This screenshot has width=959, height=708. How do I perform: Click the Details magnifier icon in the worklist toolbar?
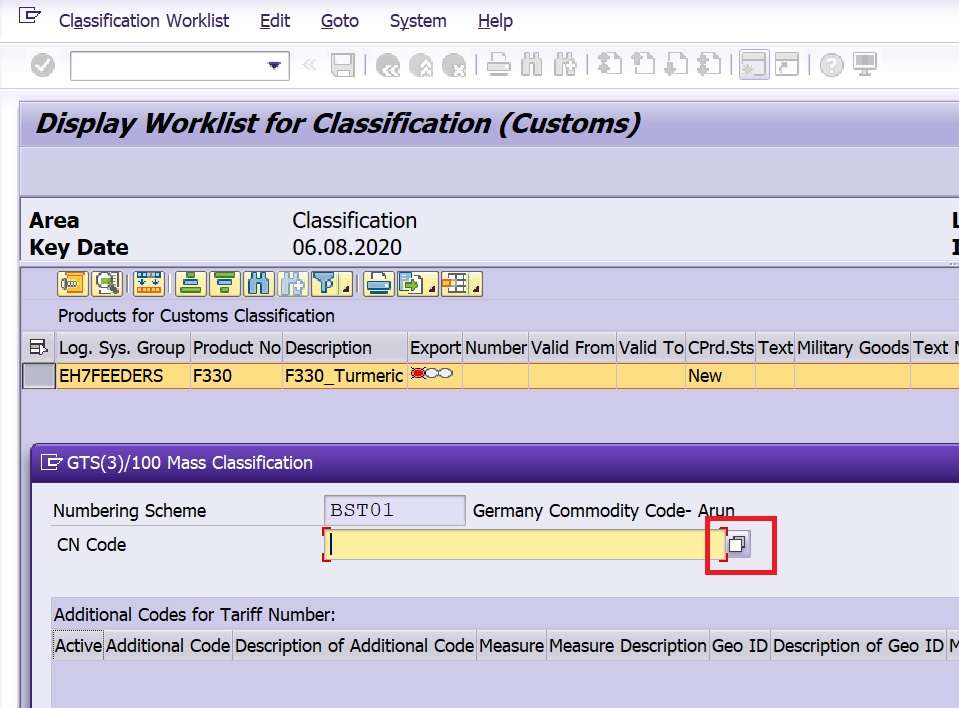(107, 284)
